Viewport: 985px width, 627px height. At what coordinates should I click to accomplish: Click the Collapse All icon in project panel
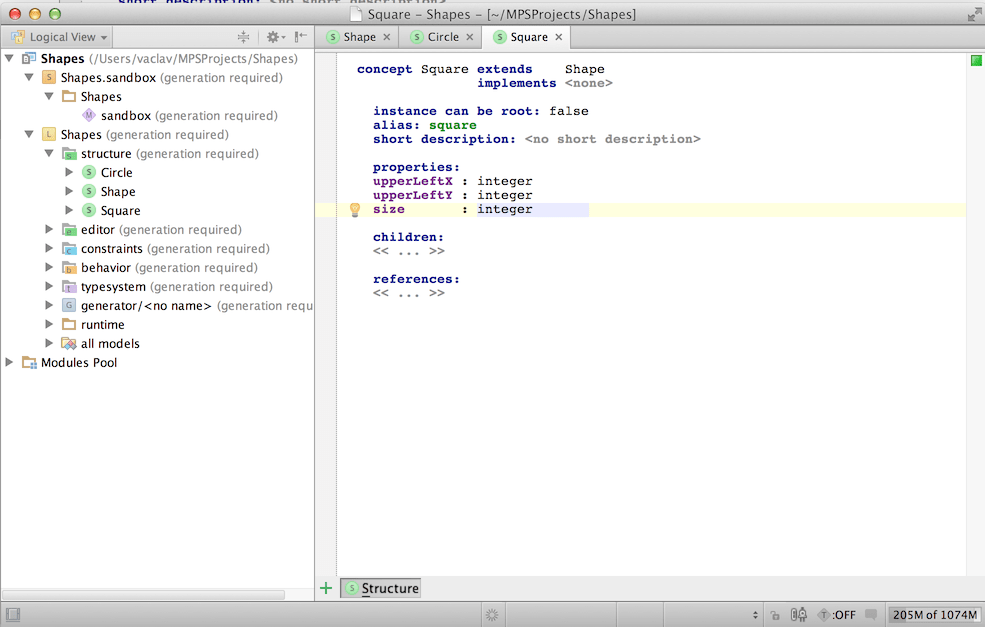[x=243, y=37]
